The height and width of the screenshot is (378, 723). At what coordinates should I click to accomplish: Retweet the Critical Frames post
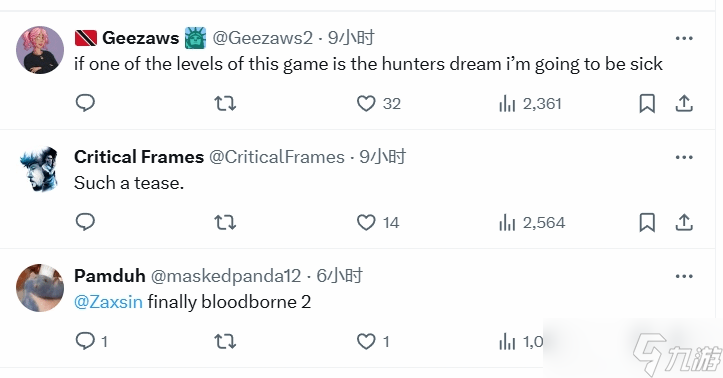[225, 223]
